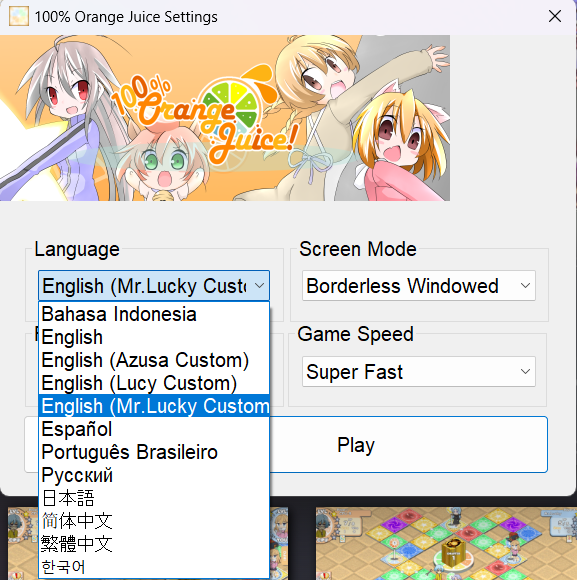
Task: Select 繁體中文 language option
Action: click(x=154, y=543)
